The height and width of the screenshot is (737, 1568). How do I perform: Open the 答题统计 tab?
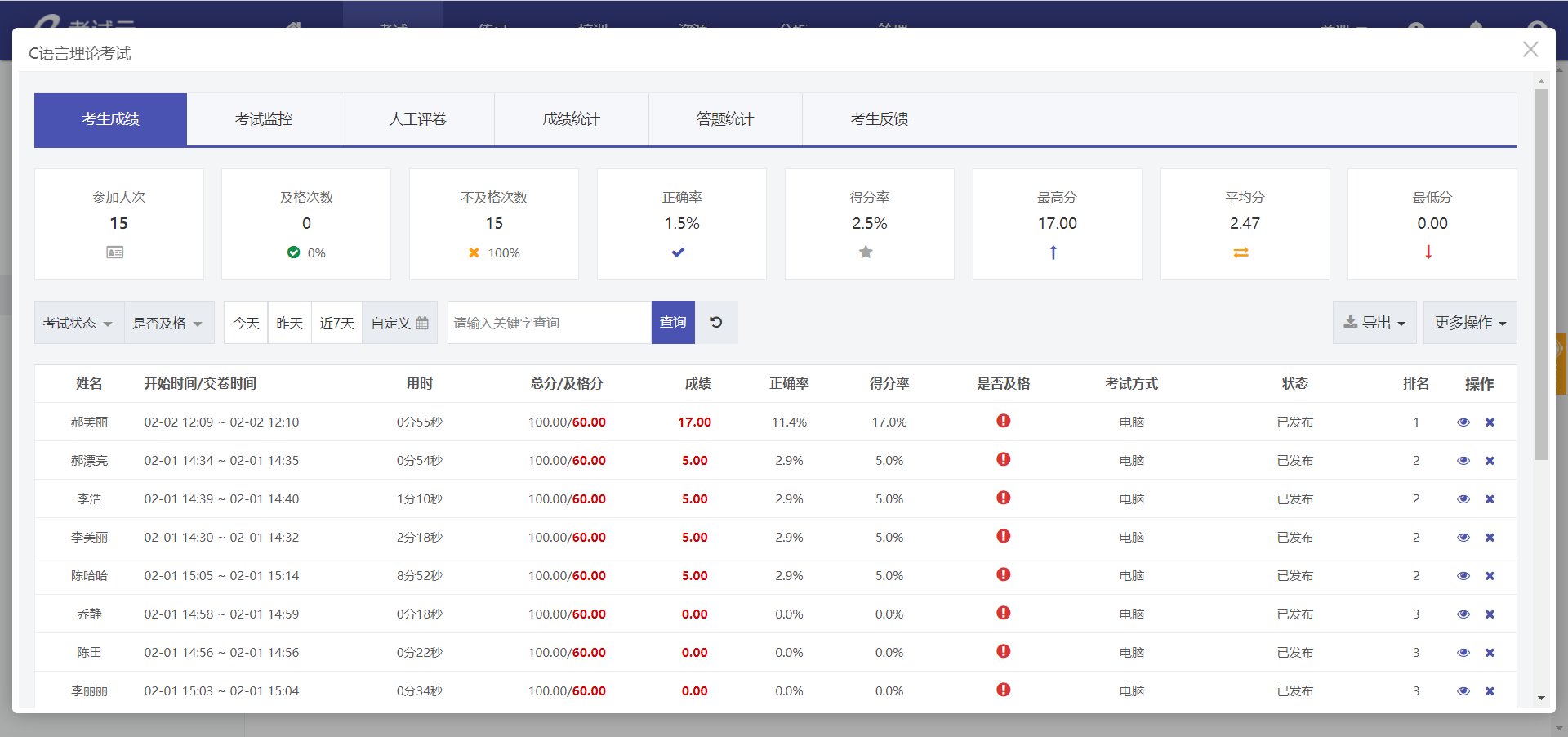tap(724, 118)
